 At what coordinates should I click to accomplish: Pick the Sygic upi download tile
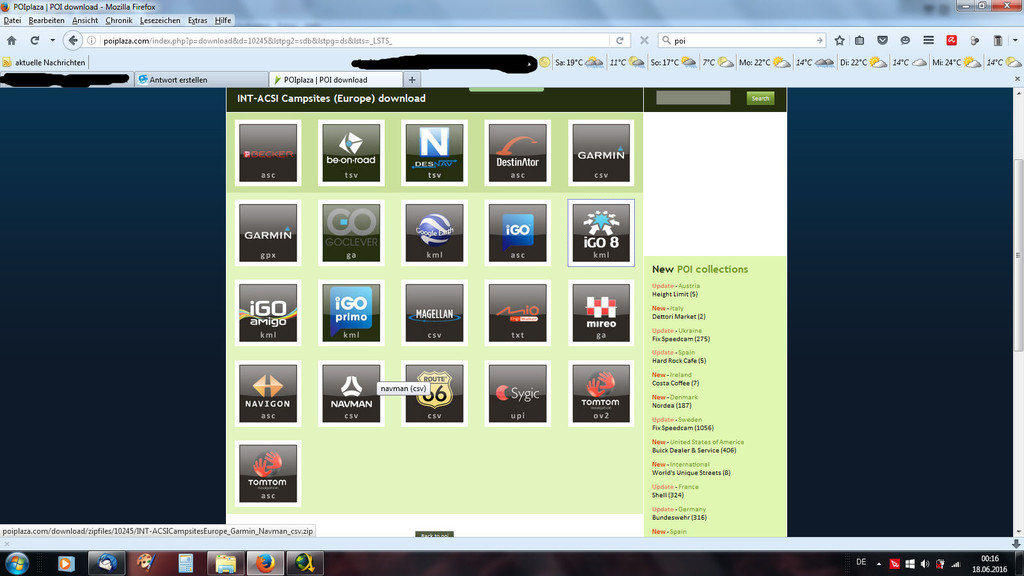point(518,393)
